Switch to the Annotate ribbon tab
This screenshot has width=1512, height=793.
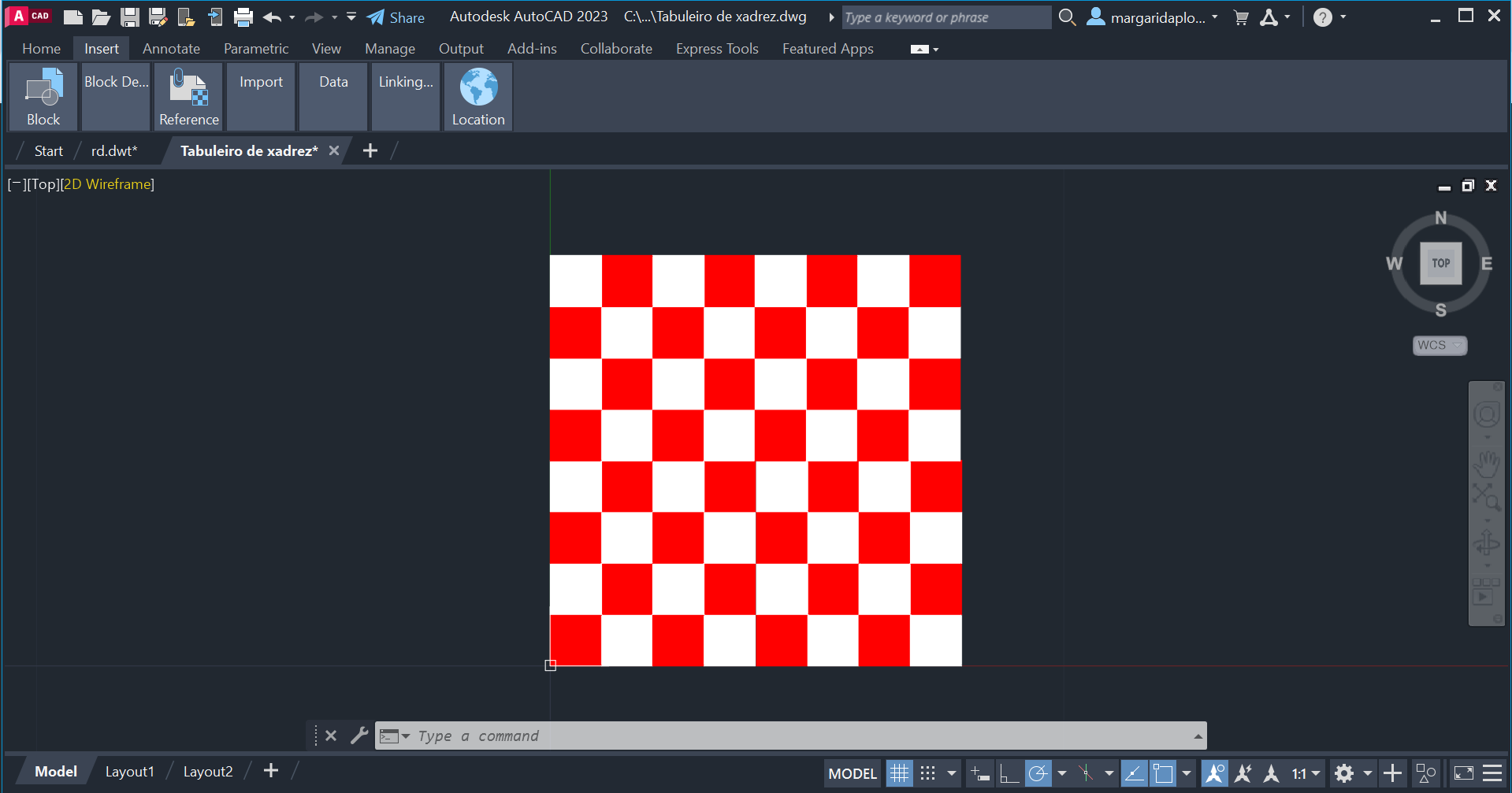[171, 49]
